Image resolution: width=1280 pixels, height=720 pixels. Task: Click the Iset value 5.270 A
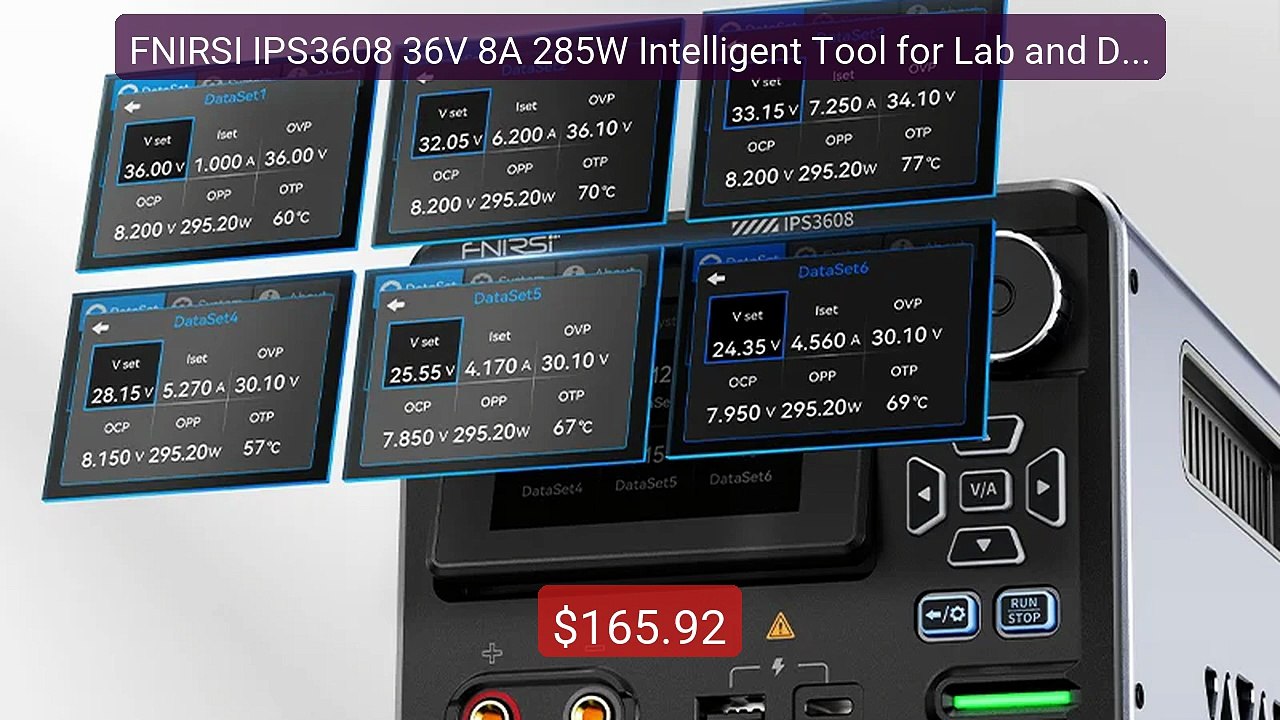click(x=194, y=388)
